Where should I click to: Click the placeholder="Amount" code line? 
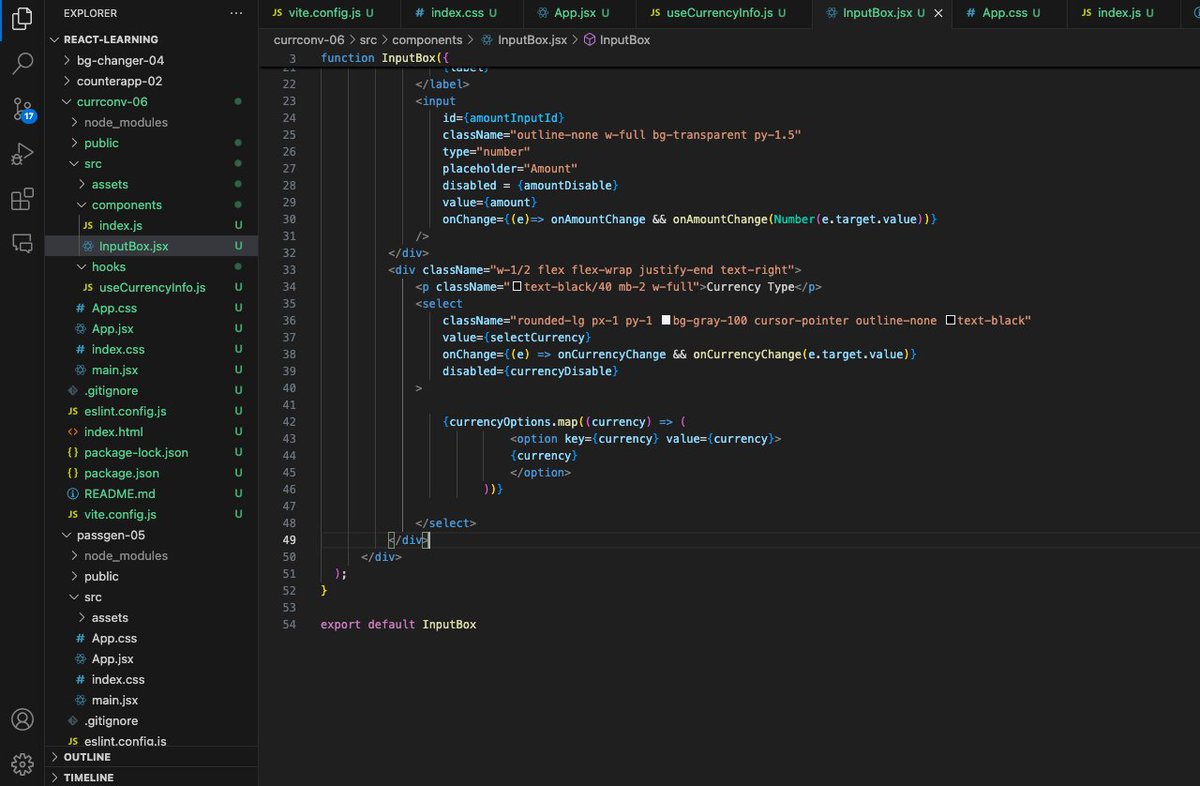(x=510, y=168)
